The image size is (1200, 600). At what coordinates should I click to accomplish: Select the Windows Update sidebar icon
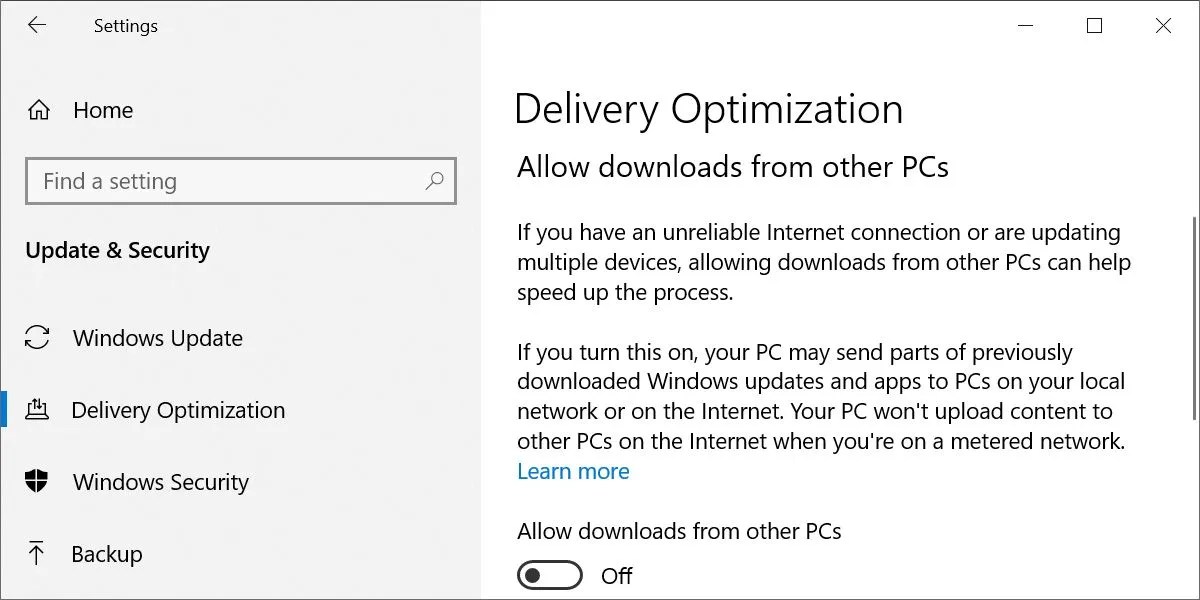pyautogui.click(x=37, y=338)
